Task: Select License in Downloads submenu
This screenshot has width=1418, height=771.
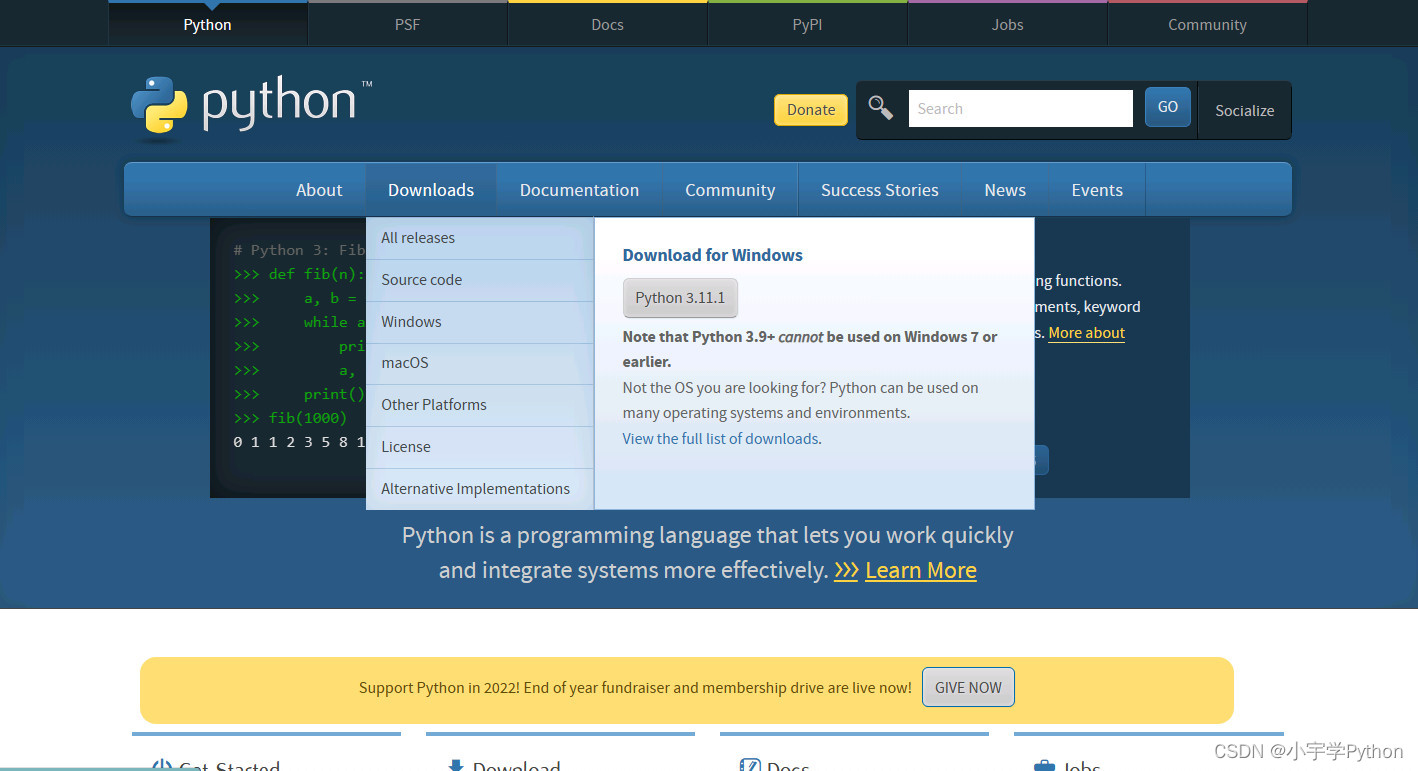Action: pos(480,447)
